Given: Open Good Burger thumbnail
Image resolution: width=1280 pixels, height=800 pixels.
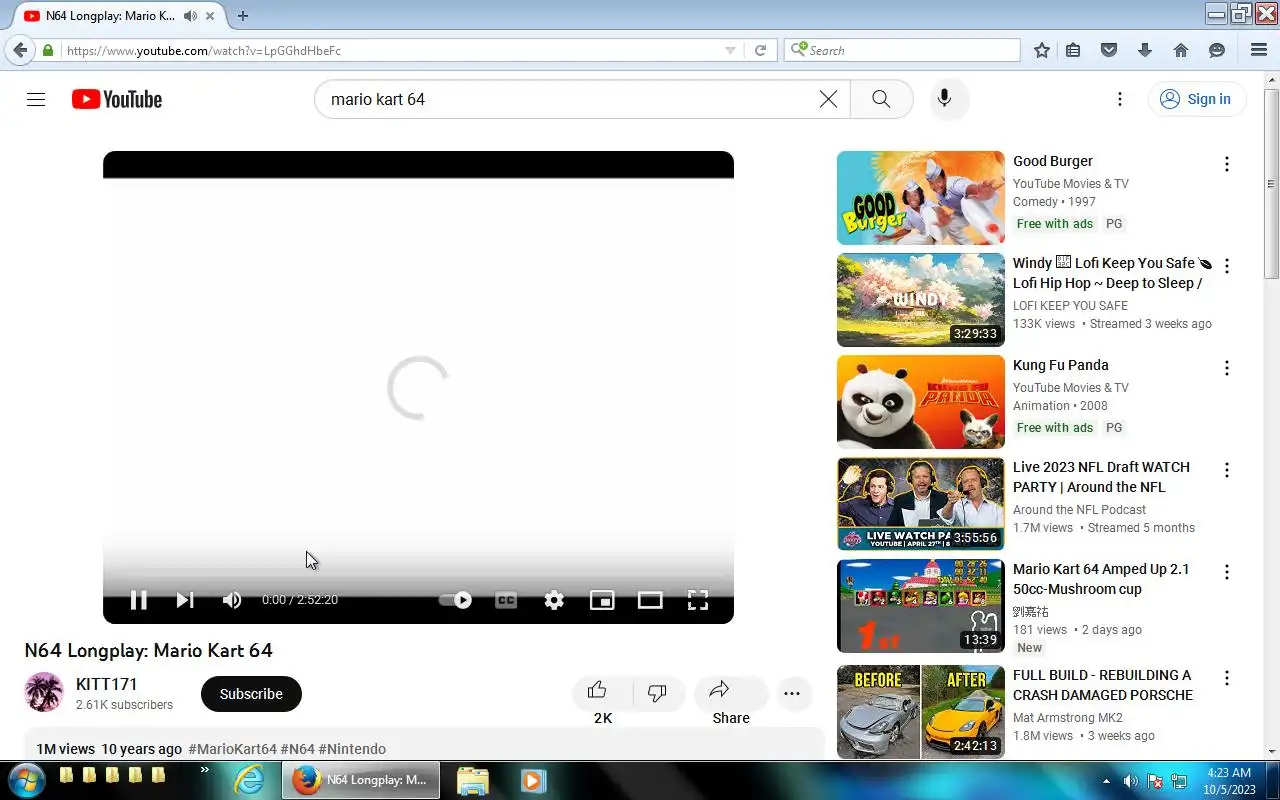Looking at the screenshot, I should tap(920, 198).
